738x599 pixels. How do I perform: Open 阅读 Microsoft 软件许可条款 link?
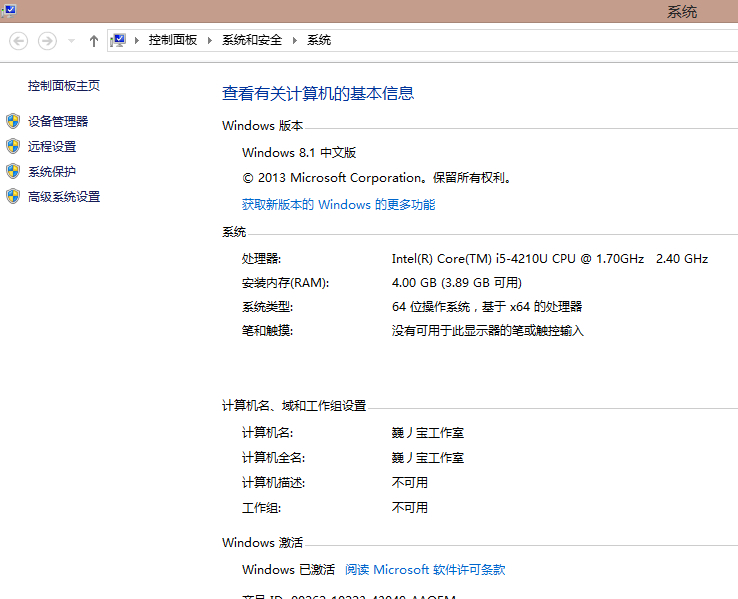click(x=425, y=570)
